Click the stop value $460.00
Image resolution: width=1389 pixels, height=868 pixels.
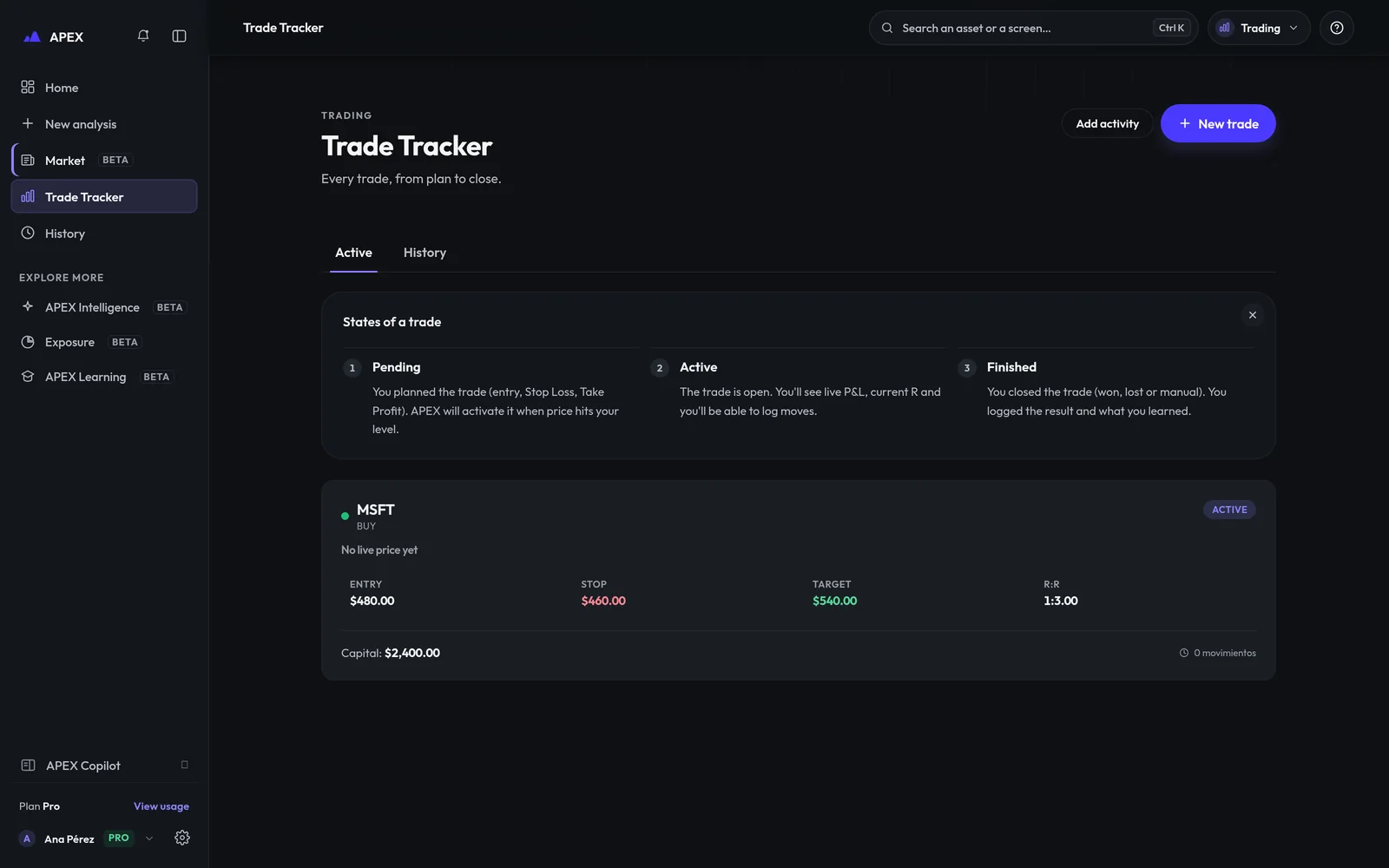[x=603, y=601]
